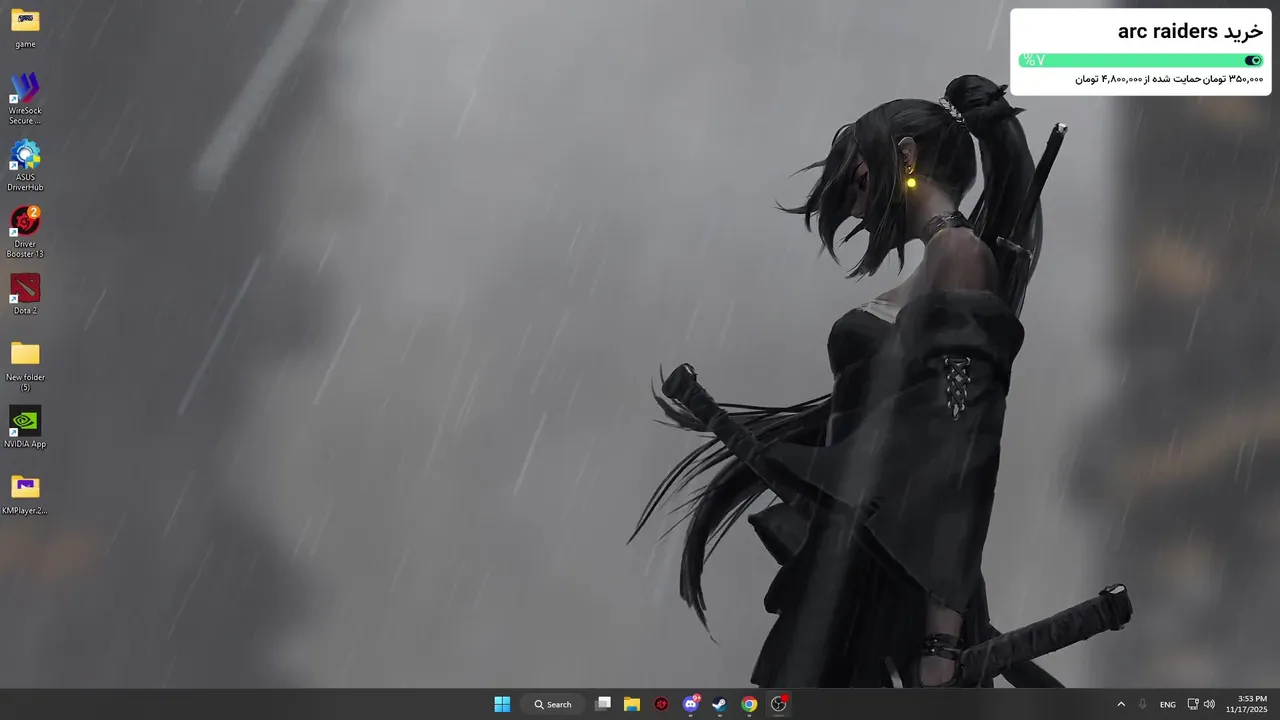Screen dimensions: 1280x720
Task: Open Discord from the taskbar
Action: pyautogui.click(x=690, y=704)
